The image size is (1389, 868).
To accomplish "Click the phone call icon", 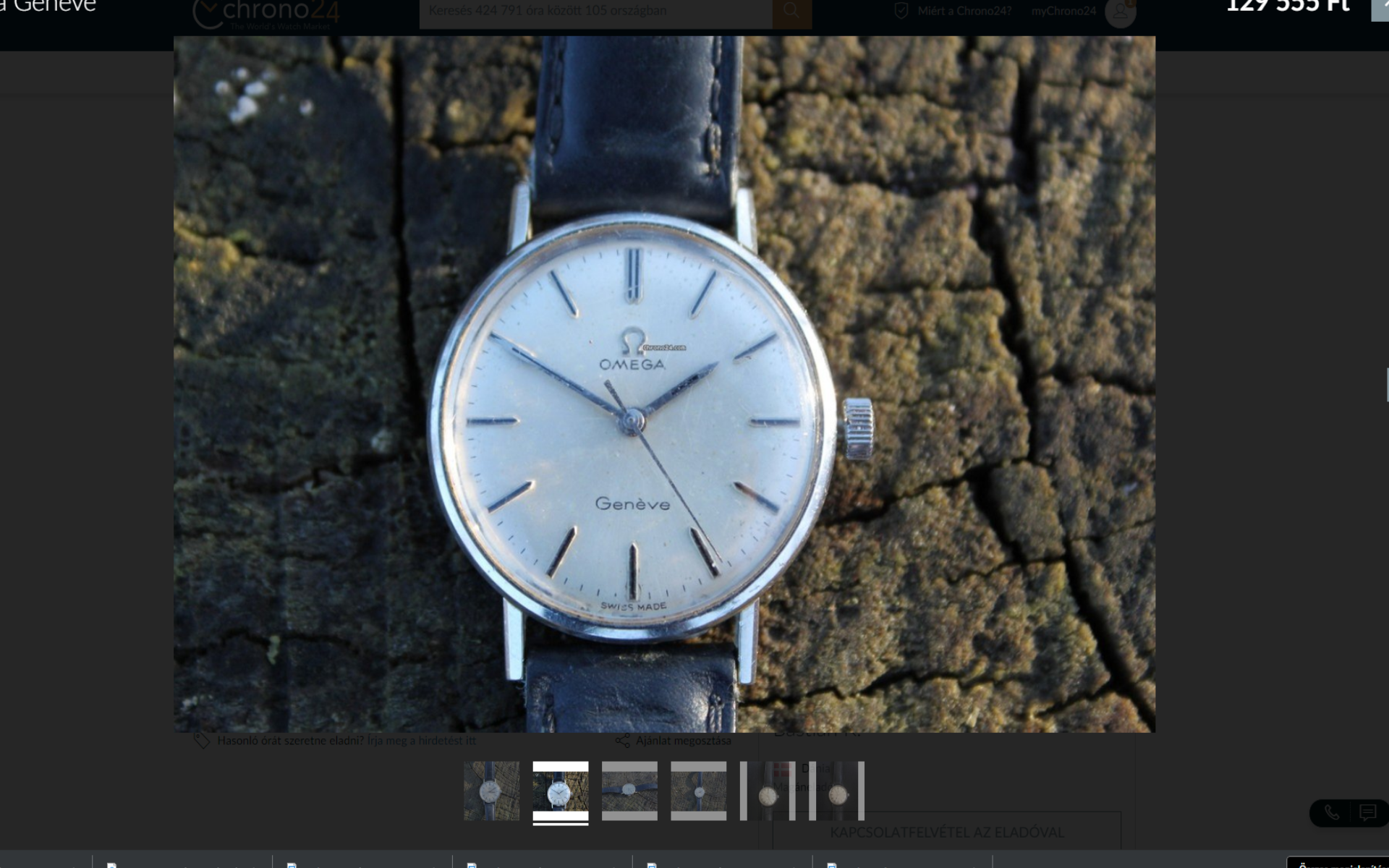I will (x=1332, y=813).
